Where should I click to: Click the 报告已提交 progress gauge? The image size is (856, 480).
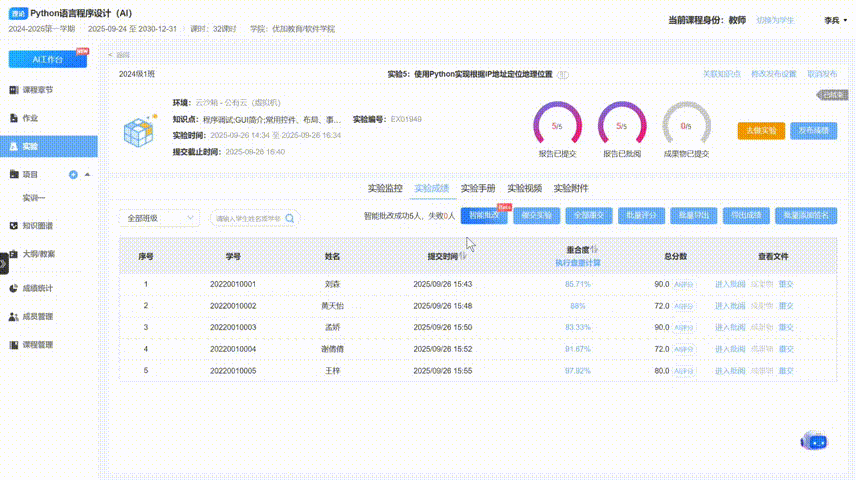click(556, 127)
